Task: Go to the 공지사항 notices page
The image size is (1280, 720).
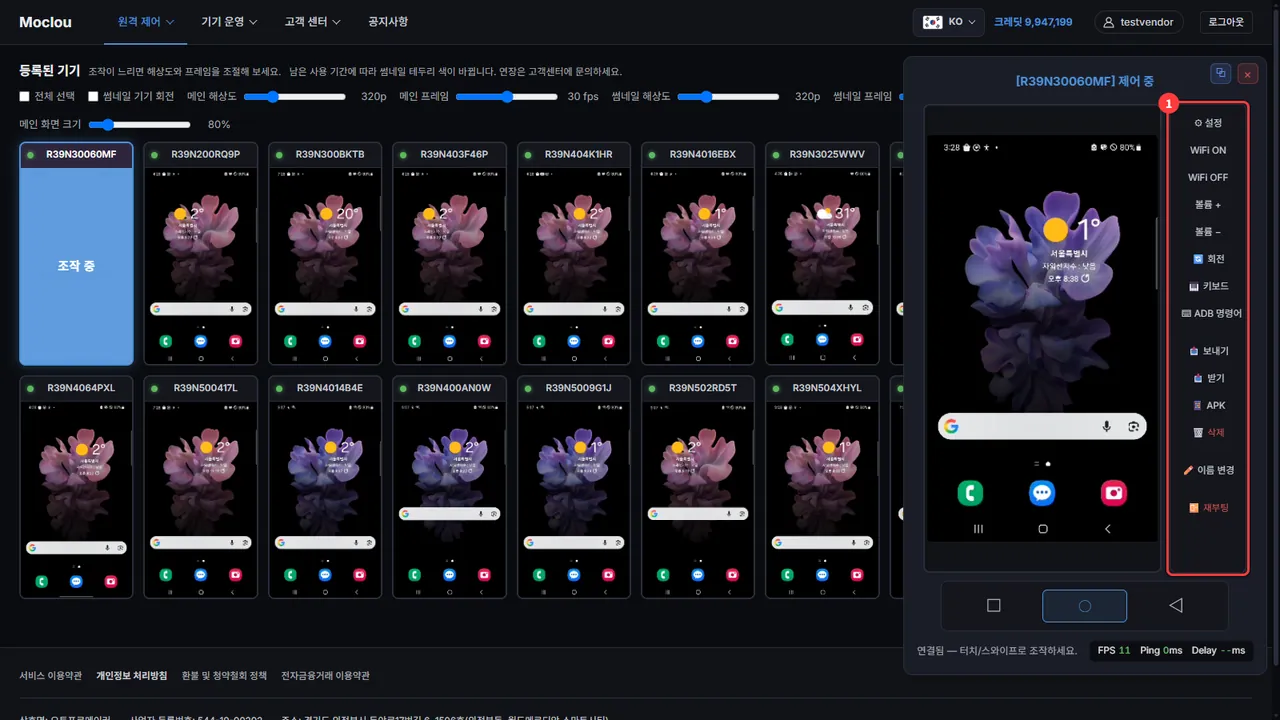Action: (x=388, y=22)
